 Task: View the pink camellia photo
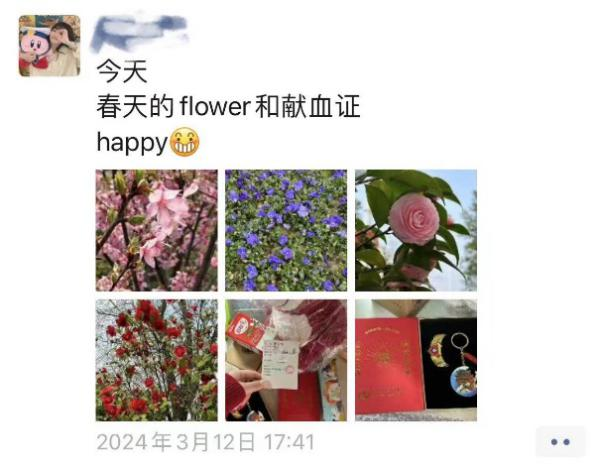click(x=416, y=230)
